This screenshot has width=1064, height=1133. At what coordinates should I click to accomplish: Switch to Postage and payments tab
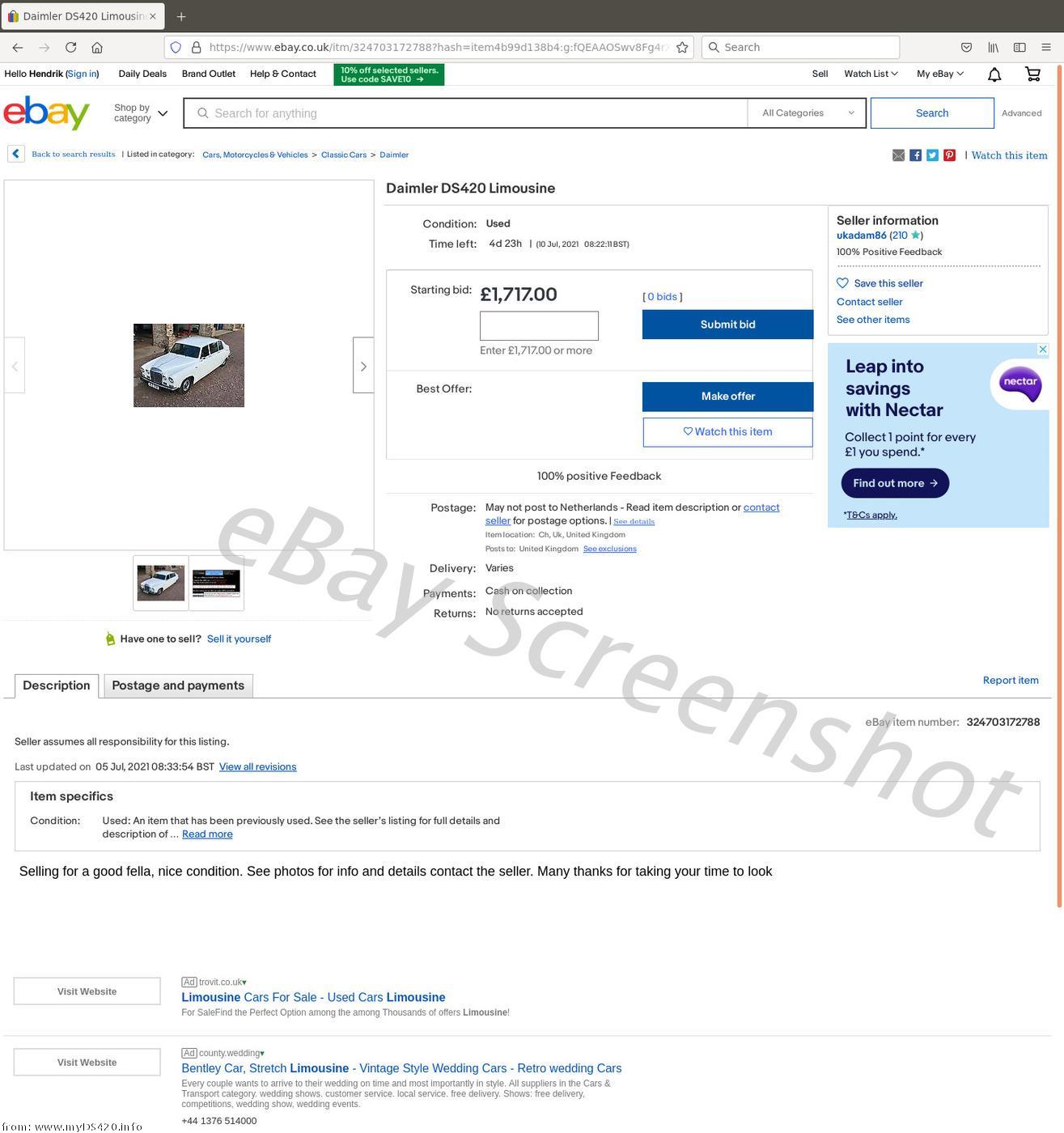pos(178,685)
